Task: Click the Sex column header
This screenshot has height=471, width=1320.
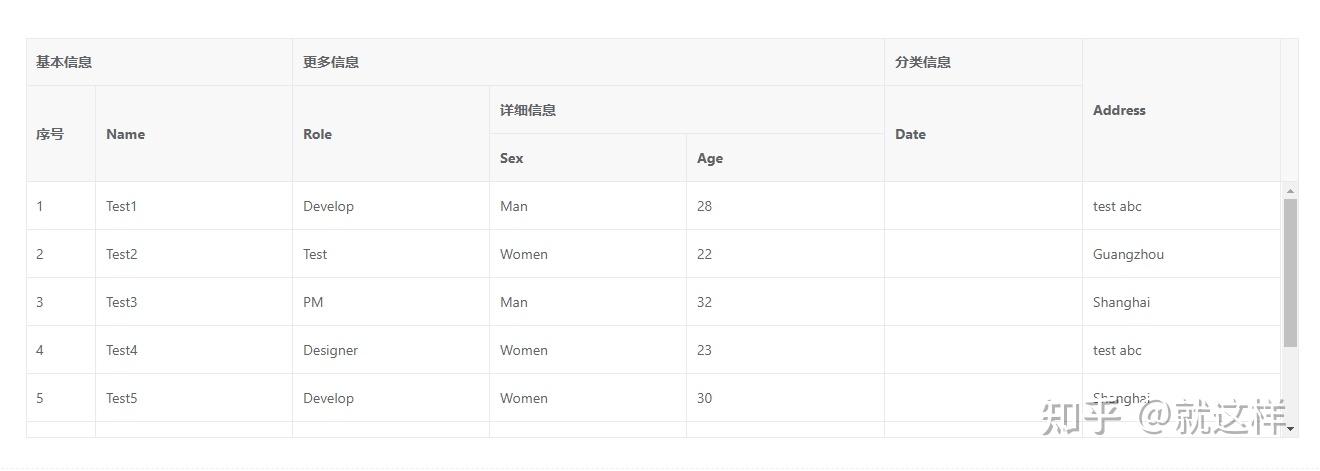Action: tap(512, 158)
